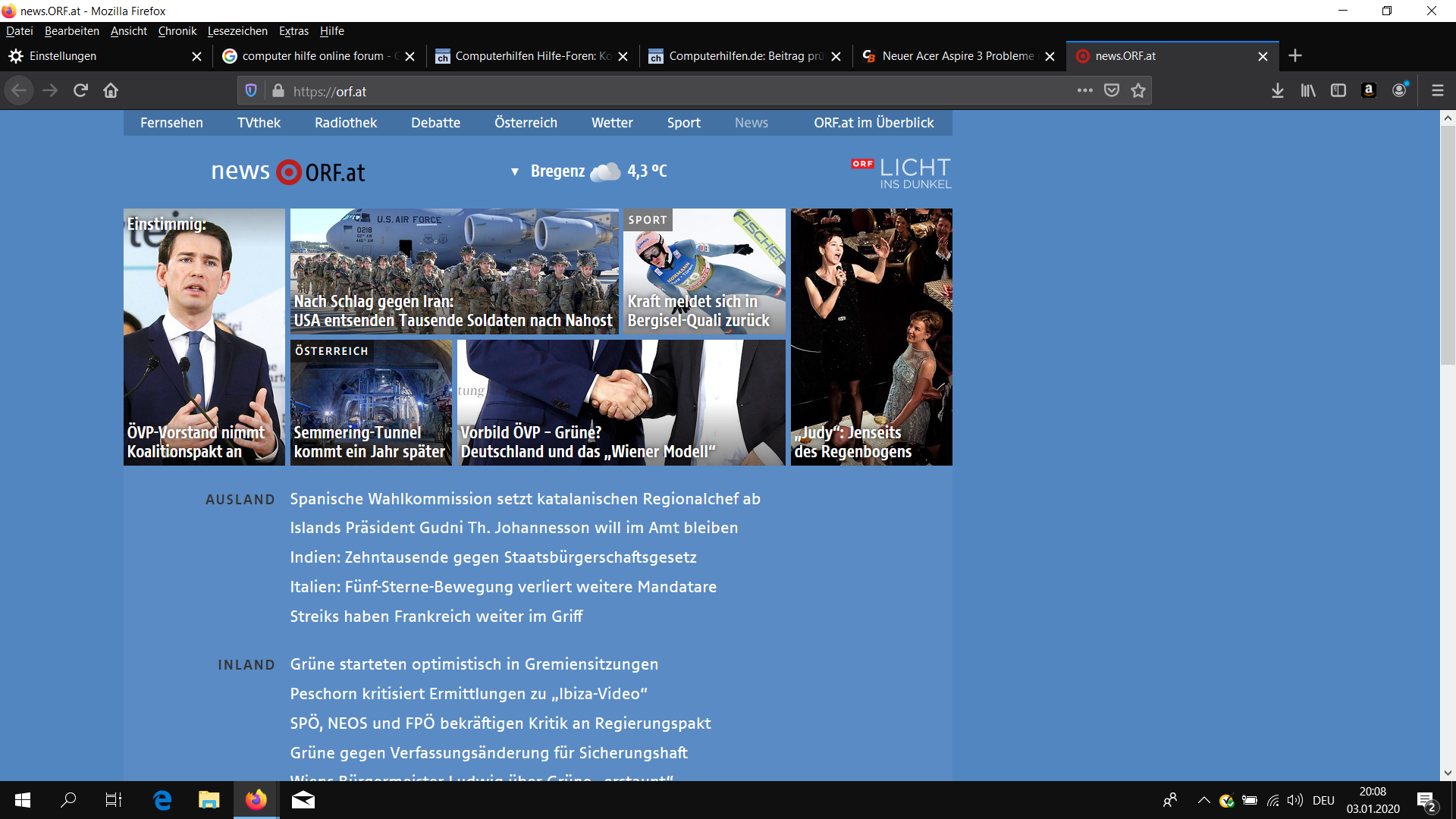The height and width of the screenshot is (819, 1456).
Task: Bookmark this page with star icon
Action: [1138, 91]
